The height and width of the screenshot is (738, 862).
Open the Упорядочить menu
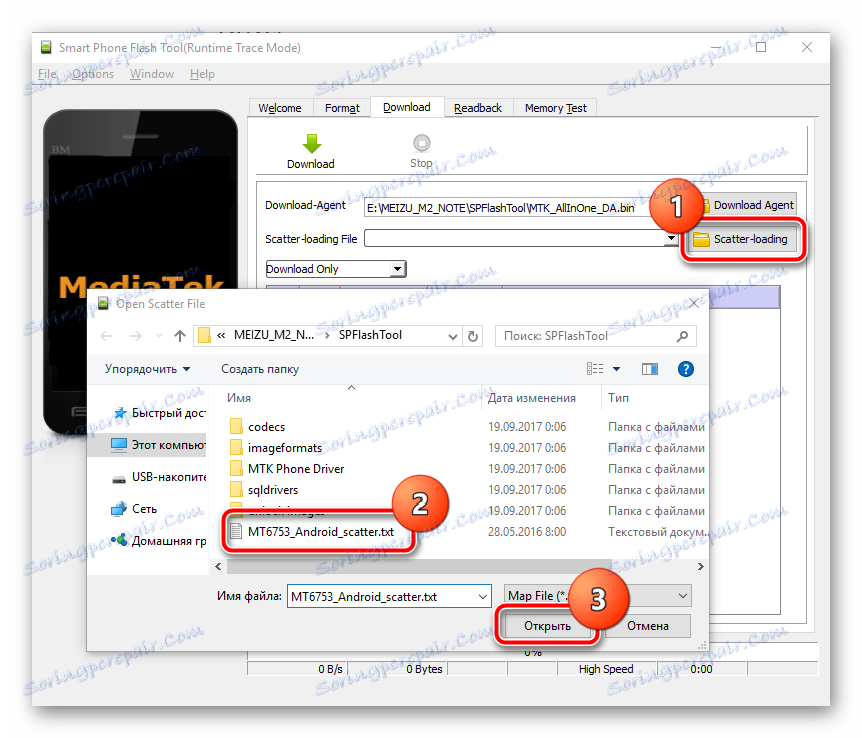pos(147,369)
